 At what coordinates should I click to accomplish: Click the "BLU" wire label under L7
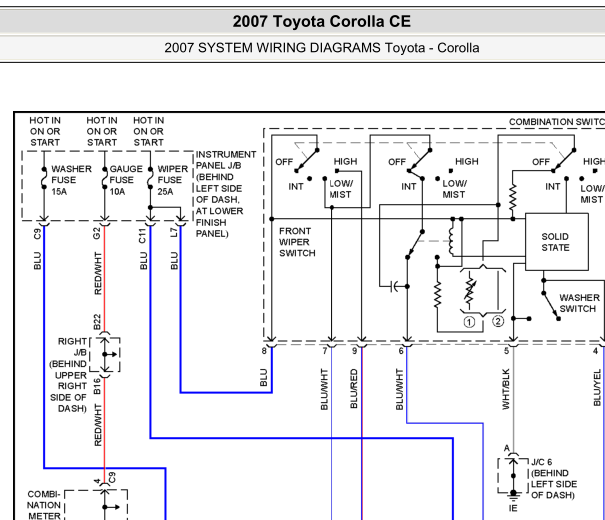point(174,261)
